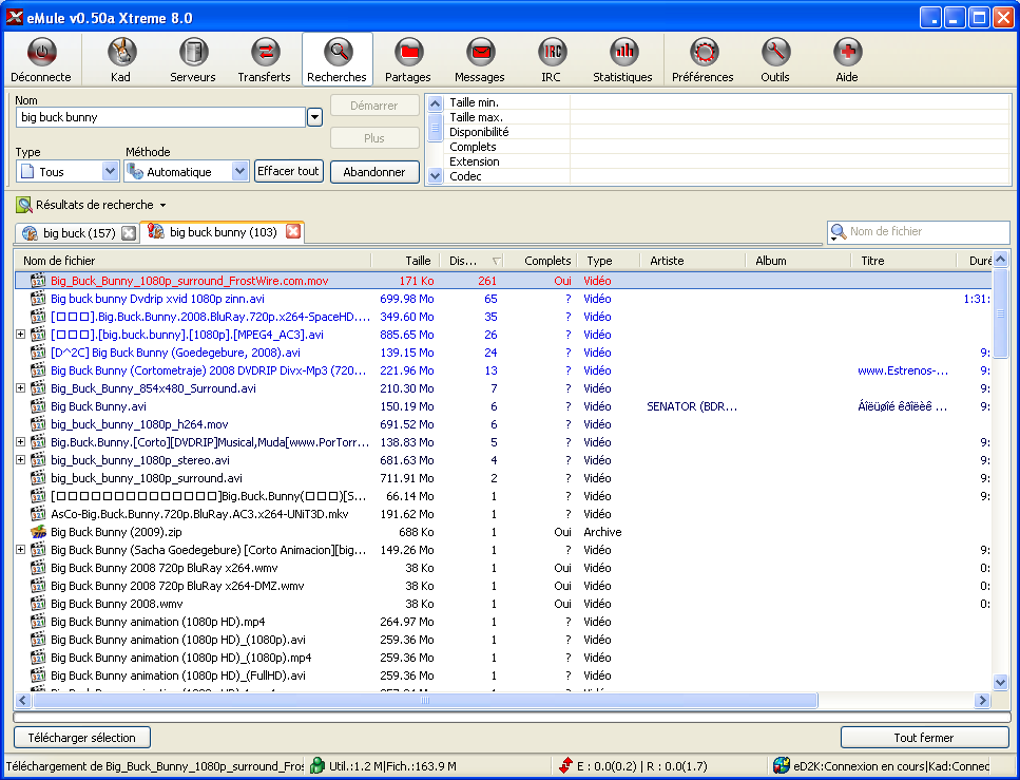Click the results list scroll-down arrow
This screenshot has height=780, width=1020.
click(1000, 682)
